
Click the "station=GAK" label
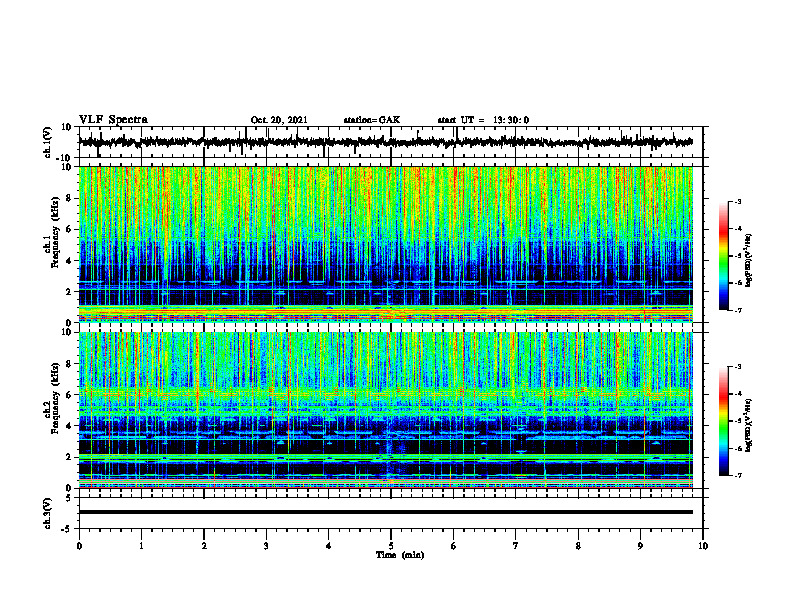coord(372,120)
